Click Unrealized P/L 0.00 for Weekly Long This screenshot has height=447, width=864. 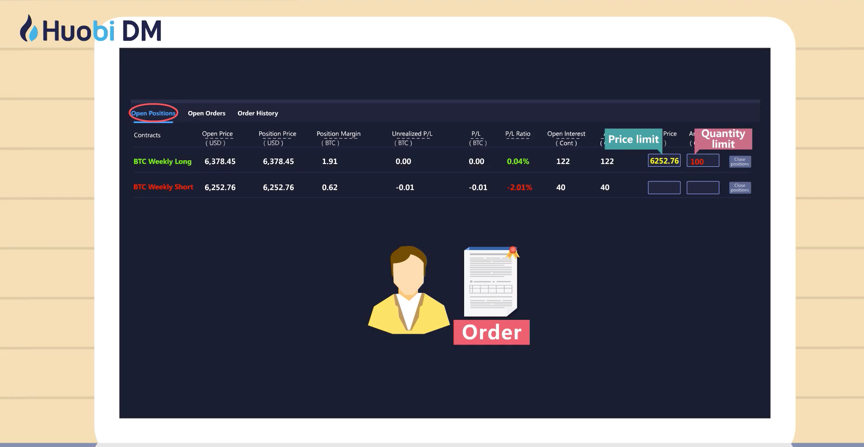coord(403,161)
